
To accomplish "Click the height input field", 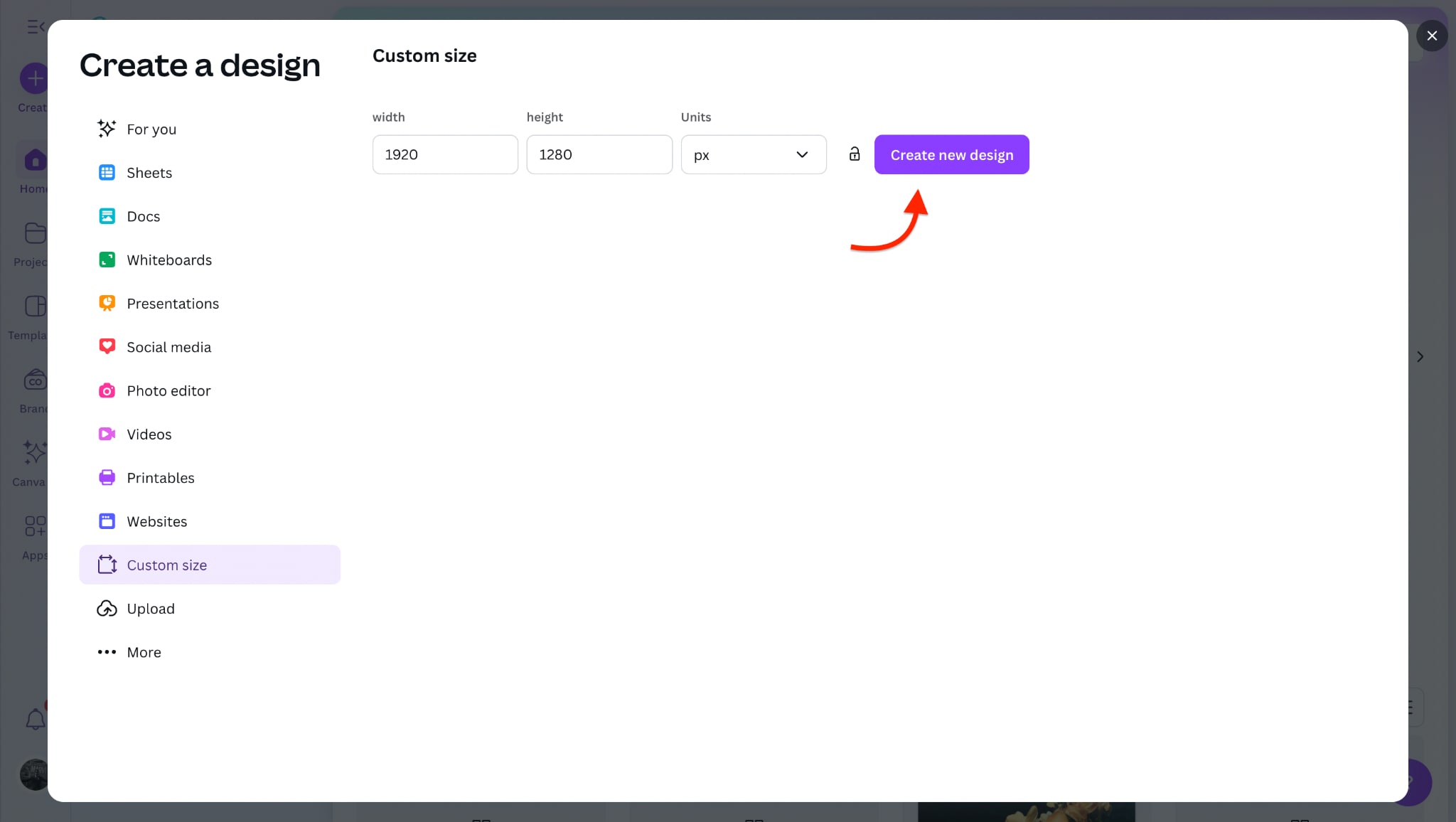I will [x=599, y=154].
